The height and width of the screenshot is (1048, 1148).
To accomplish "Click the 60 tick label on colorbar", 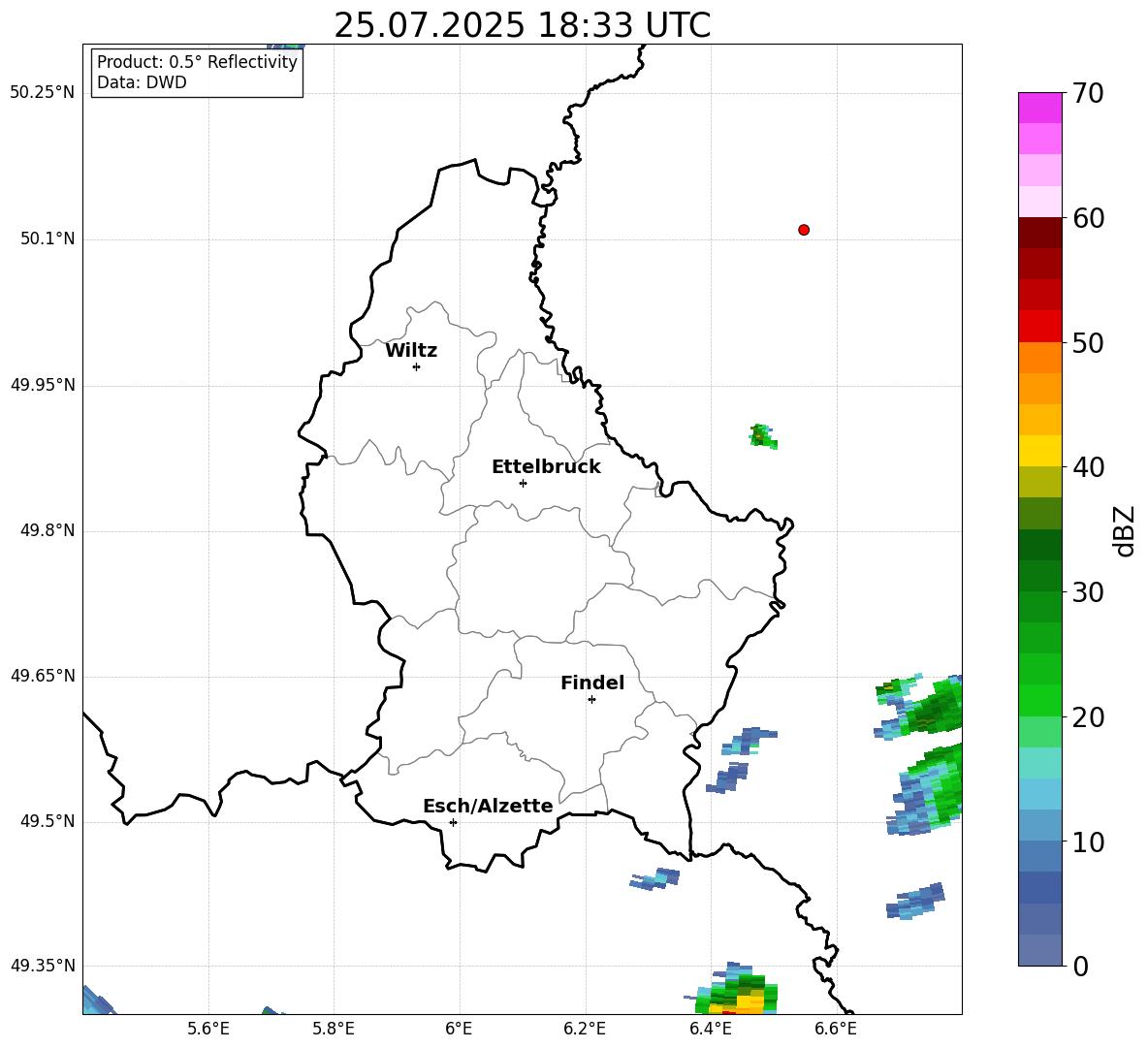I will (1088, 218).
